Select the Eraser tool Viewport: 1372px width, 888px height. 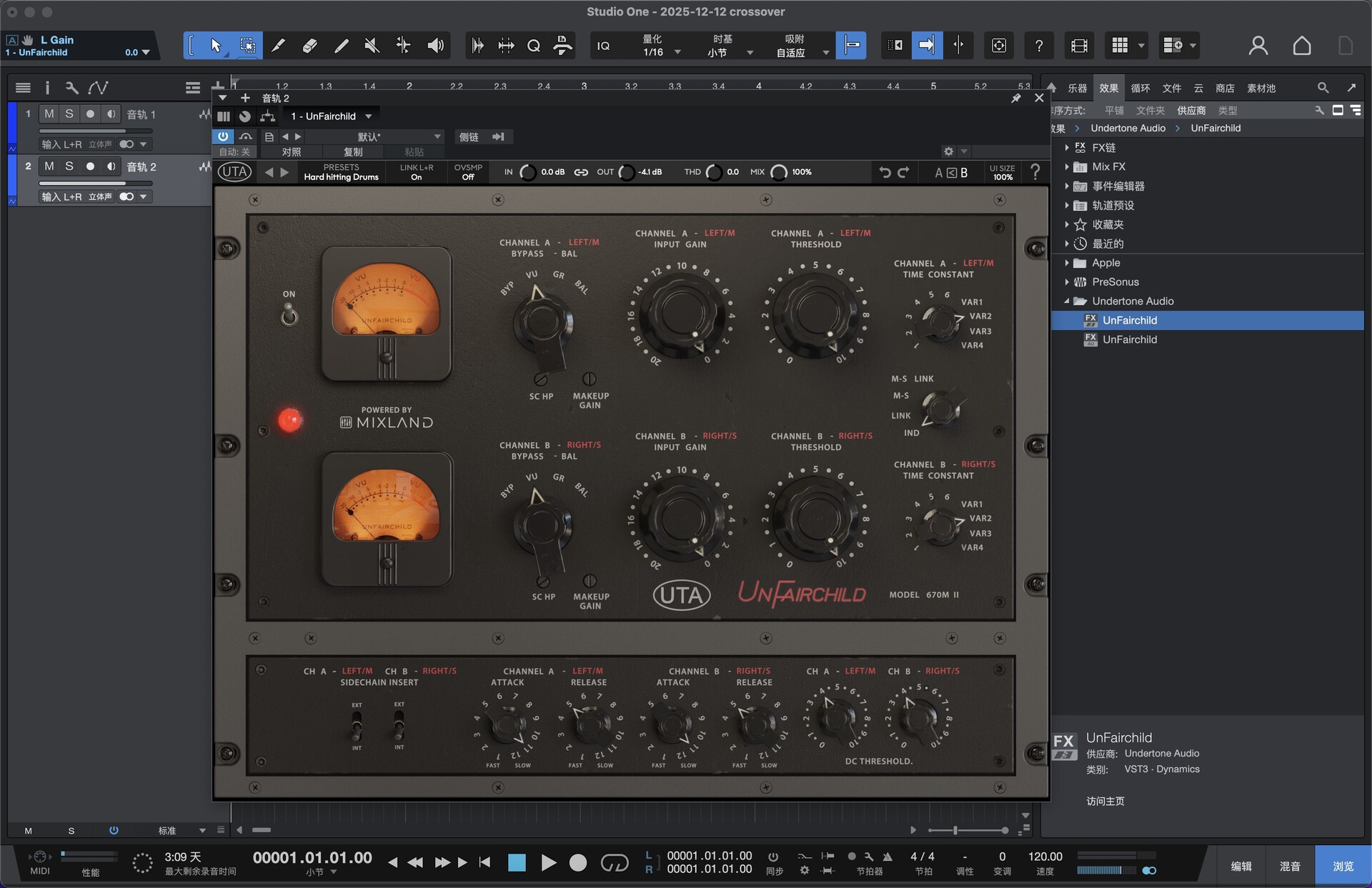tap(310, 45)
